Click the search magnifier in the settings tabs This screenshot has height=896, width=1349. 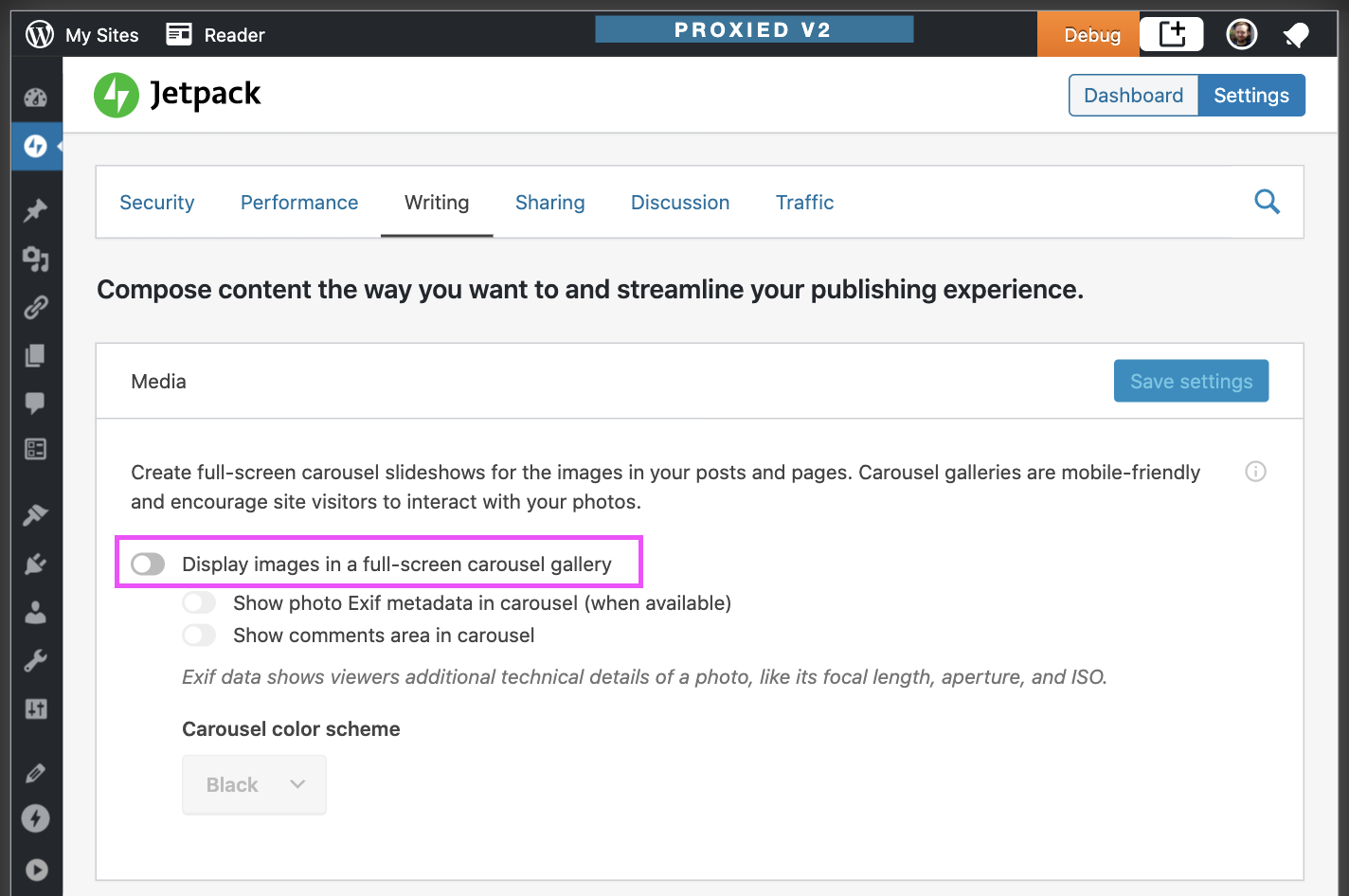(1267, 202)
